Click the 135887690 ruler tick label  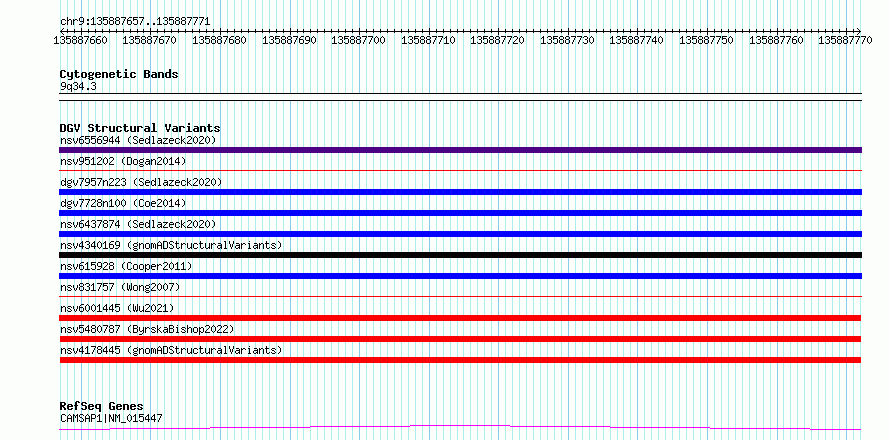point(289,40)
